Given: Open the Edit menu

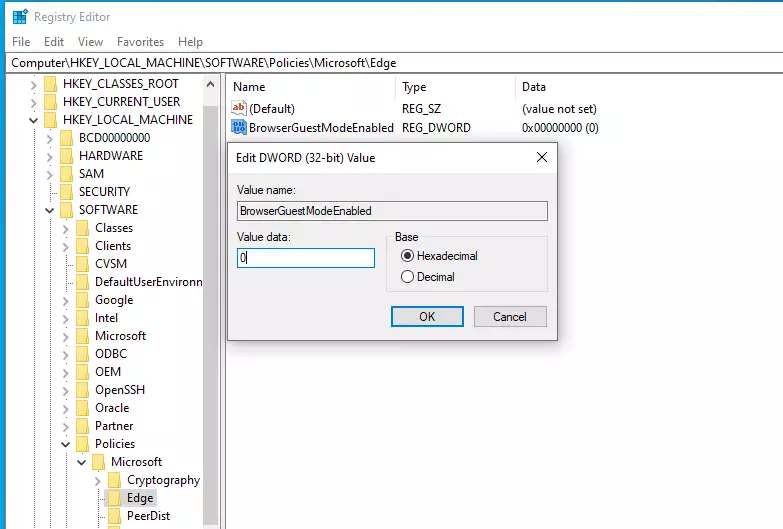Looking at the screenshot, I should (x=54, y=42).
